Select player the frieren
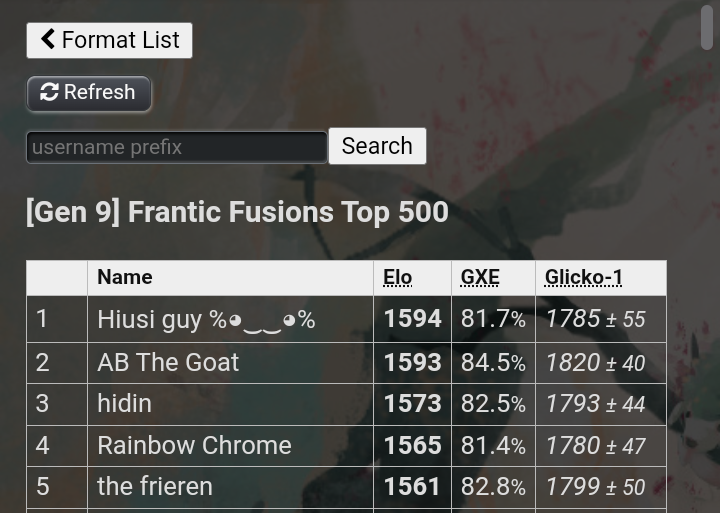 [155, 486]
